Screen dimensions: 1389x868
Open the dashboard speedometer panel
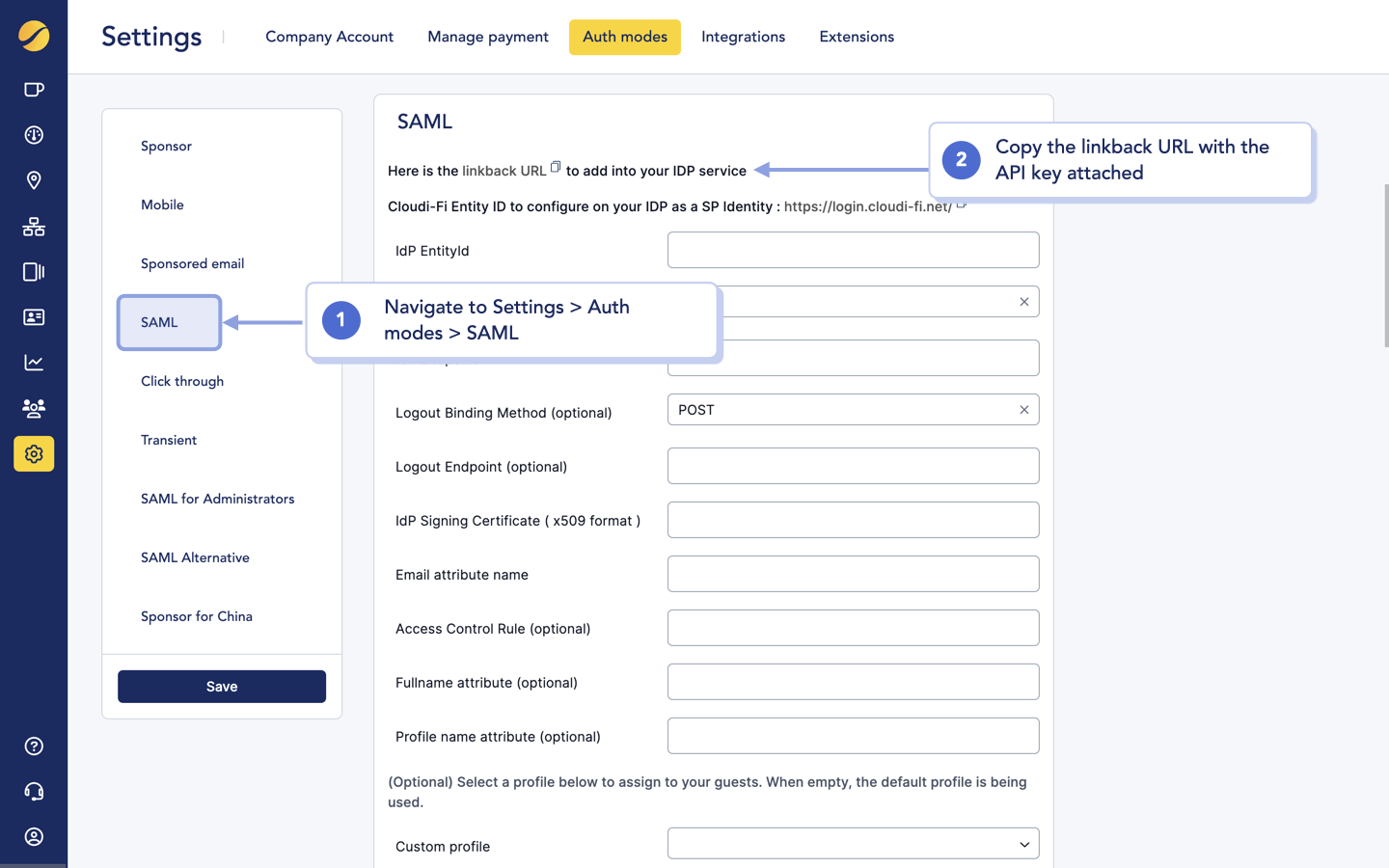[34, 135]
